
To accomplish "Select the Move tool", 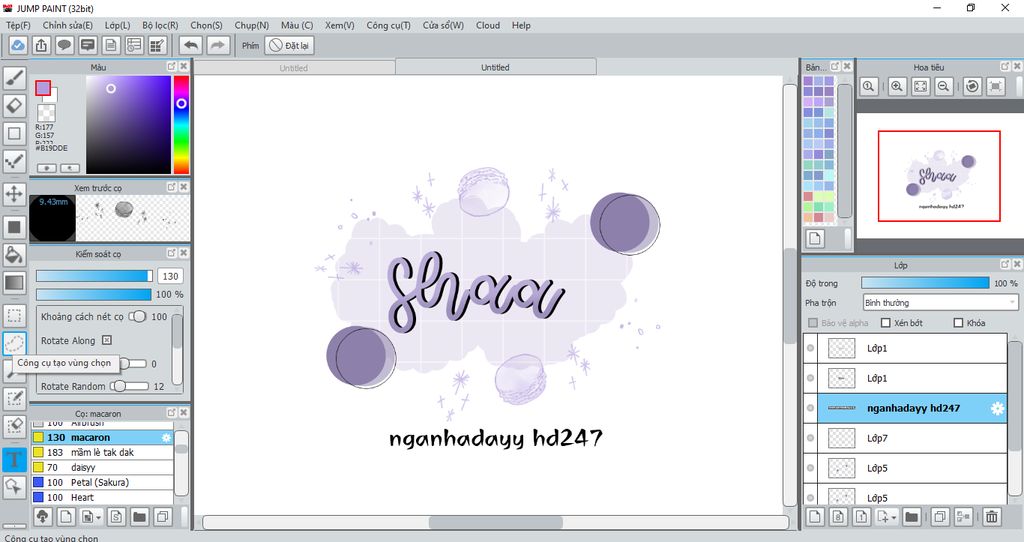I will (x=14, y=194).
